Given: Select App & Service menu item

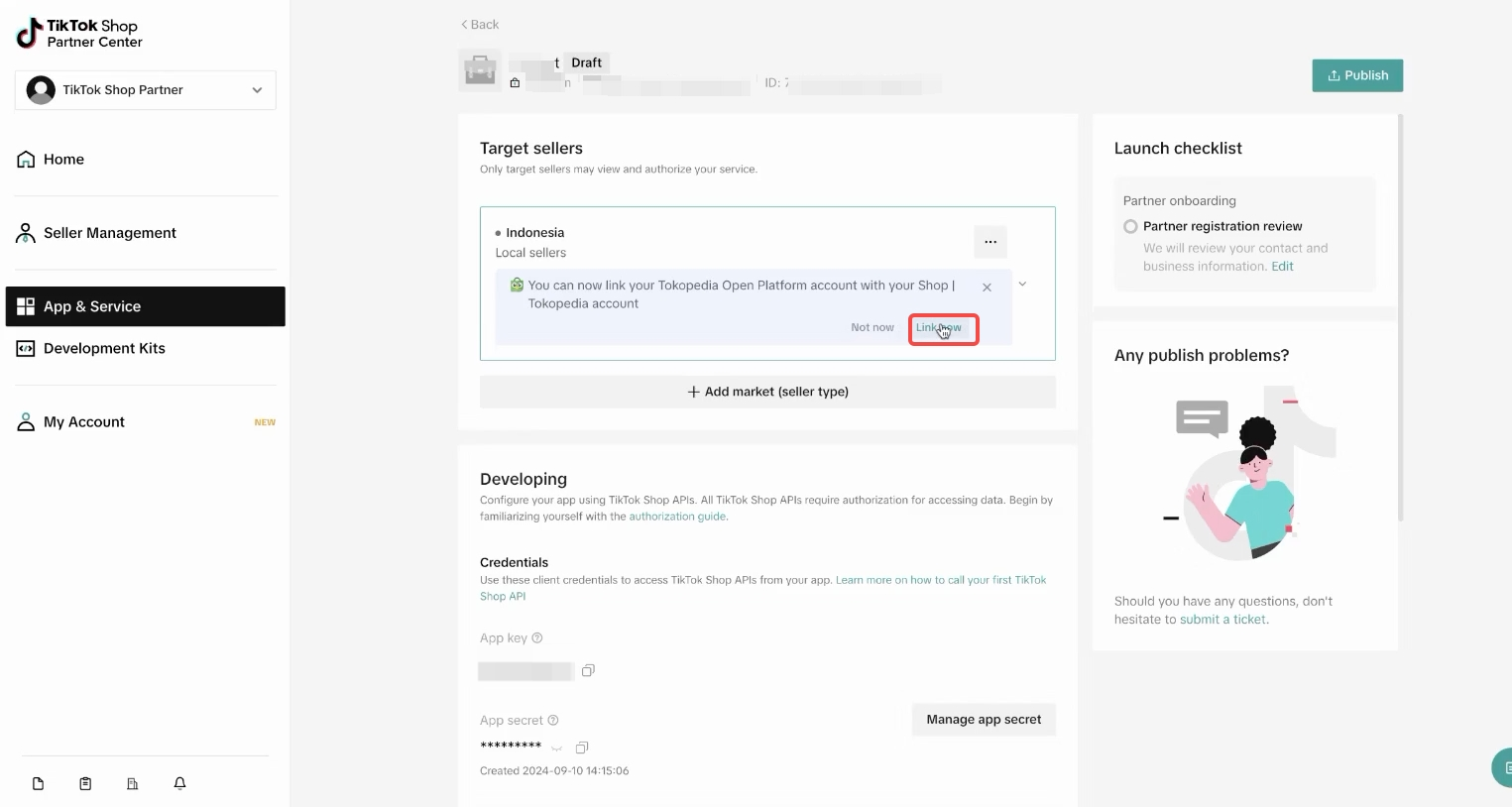Looking at the screenshot, I should pos(146,306).
